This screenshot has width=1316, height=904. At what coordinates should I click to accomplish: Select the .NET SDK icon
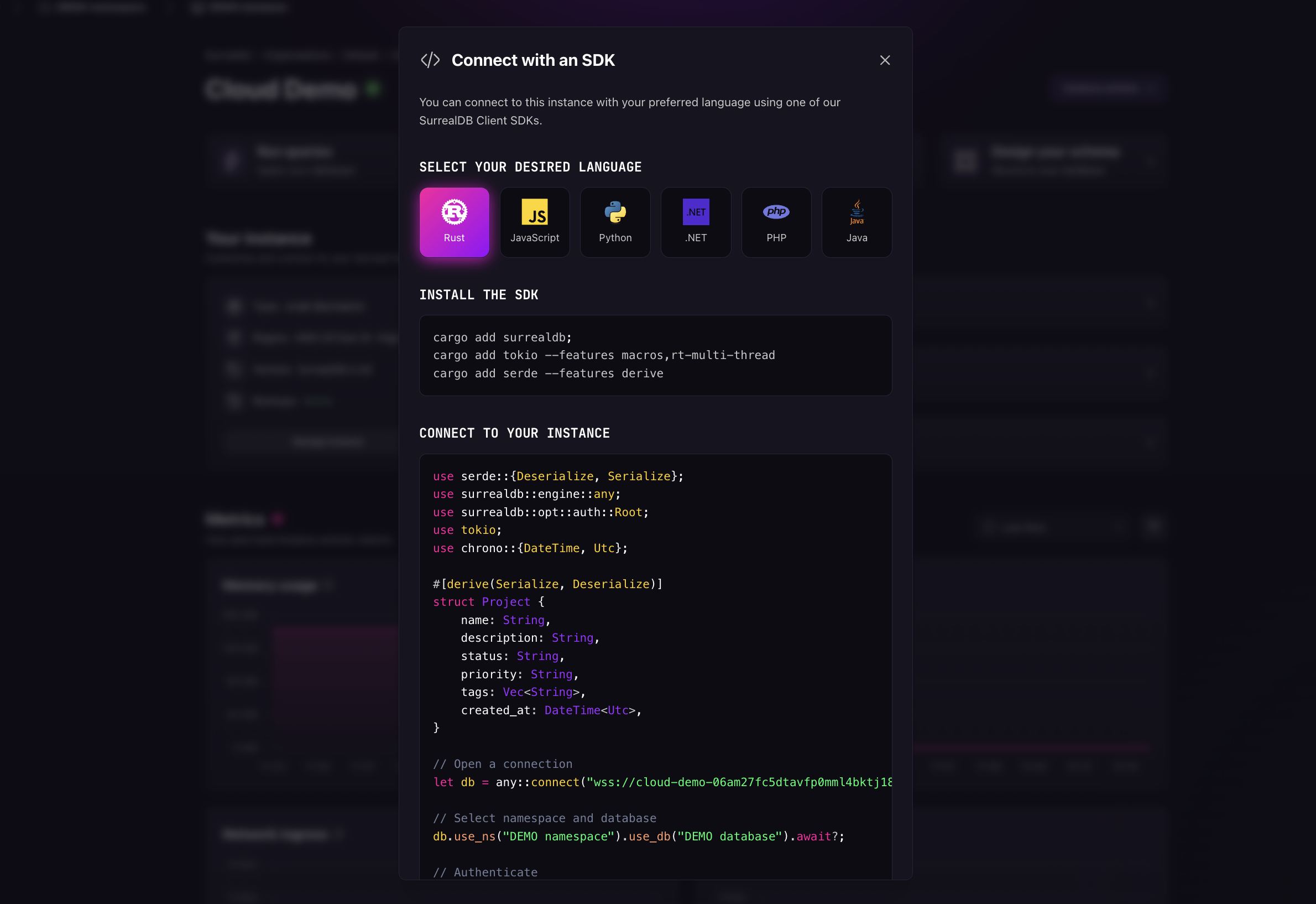point(696,222)
